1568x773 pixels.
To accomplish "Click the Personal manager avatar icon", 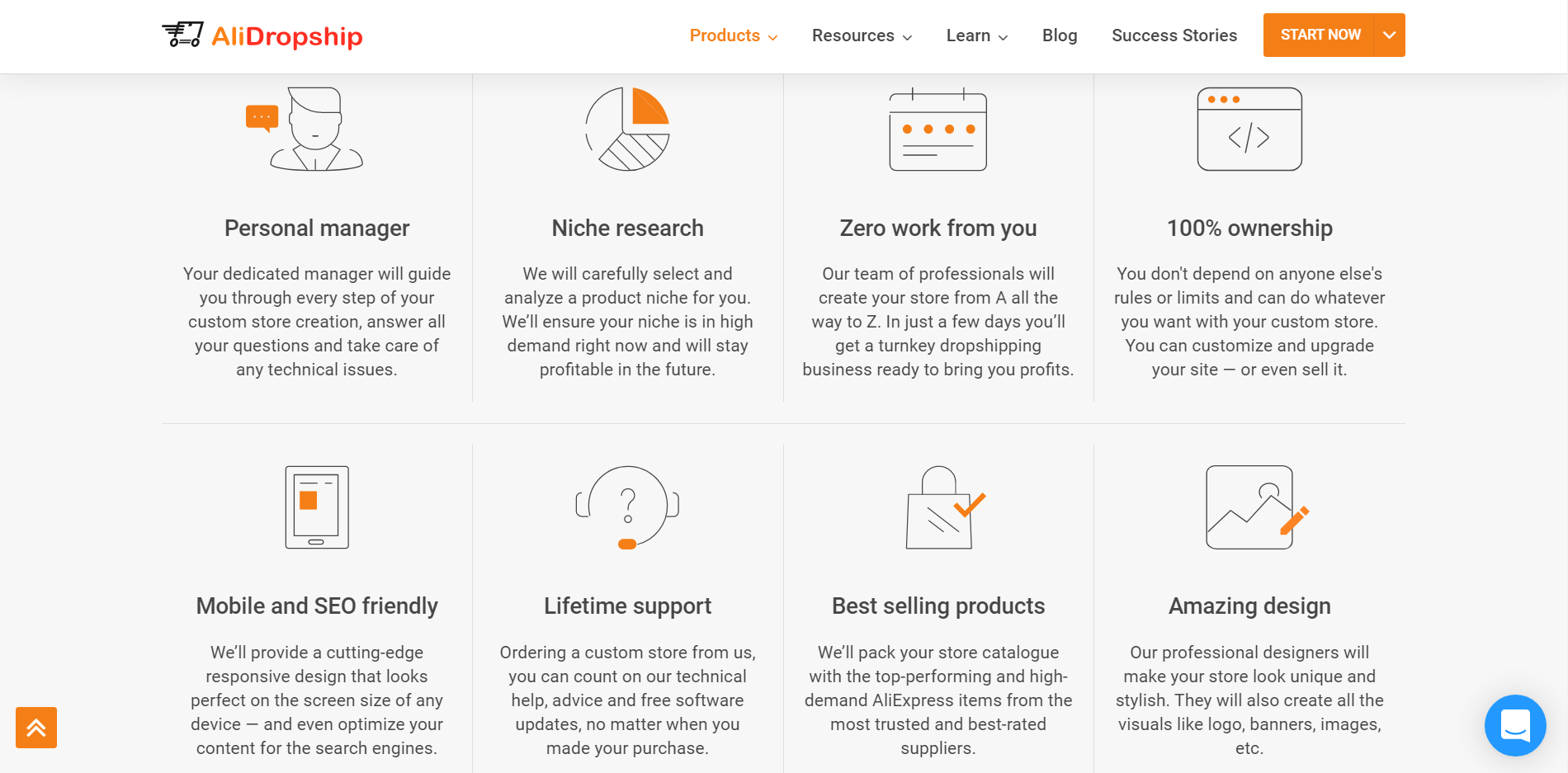I will pyautogui.click(x=305, y=129).
